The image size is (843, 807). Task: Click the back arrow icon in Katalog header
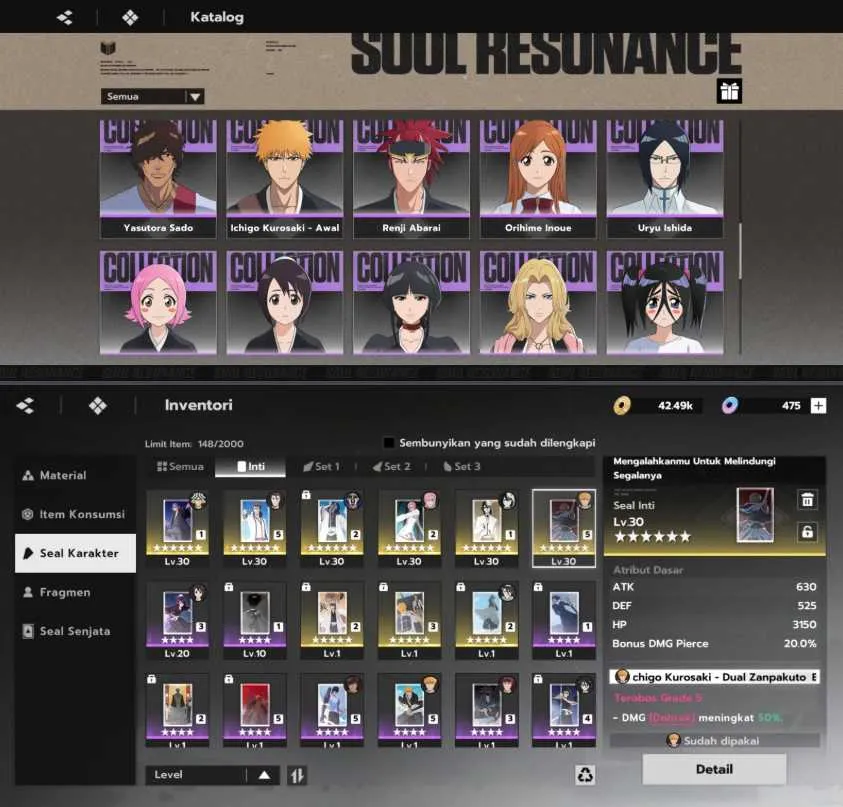[x=65, y=18]
